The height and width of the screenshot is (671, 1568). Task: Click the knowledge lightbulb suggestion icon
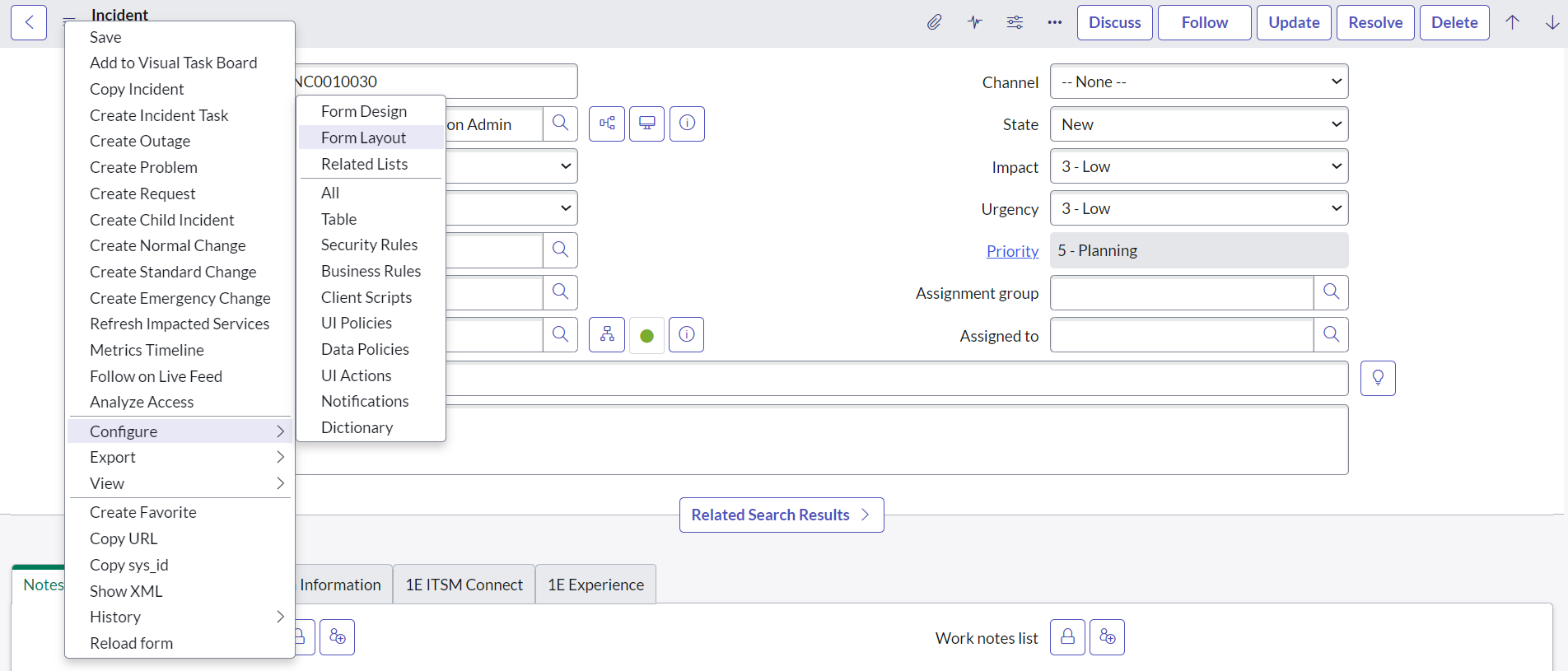click(x=1377, y=378)
